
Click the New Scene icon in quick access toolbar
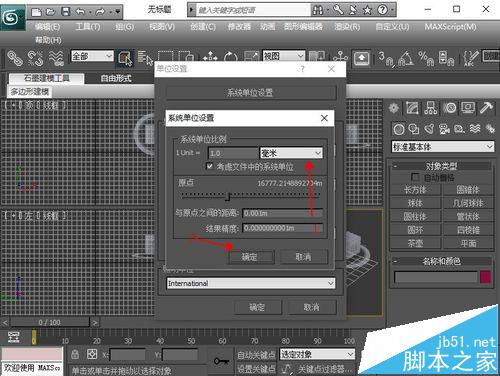[36, 12]
